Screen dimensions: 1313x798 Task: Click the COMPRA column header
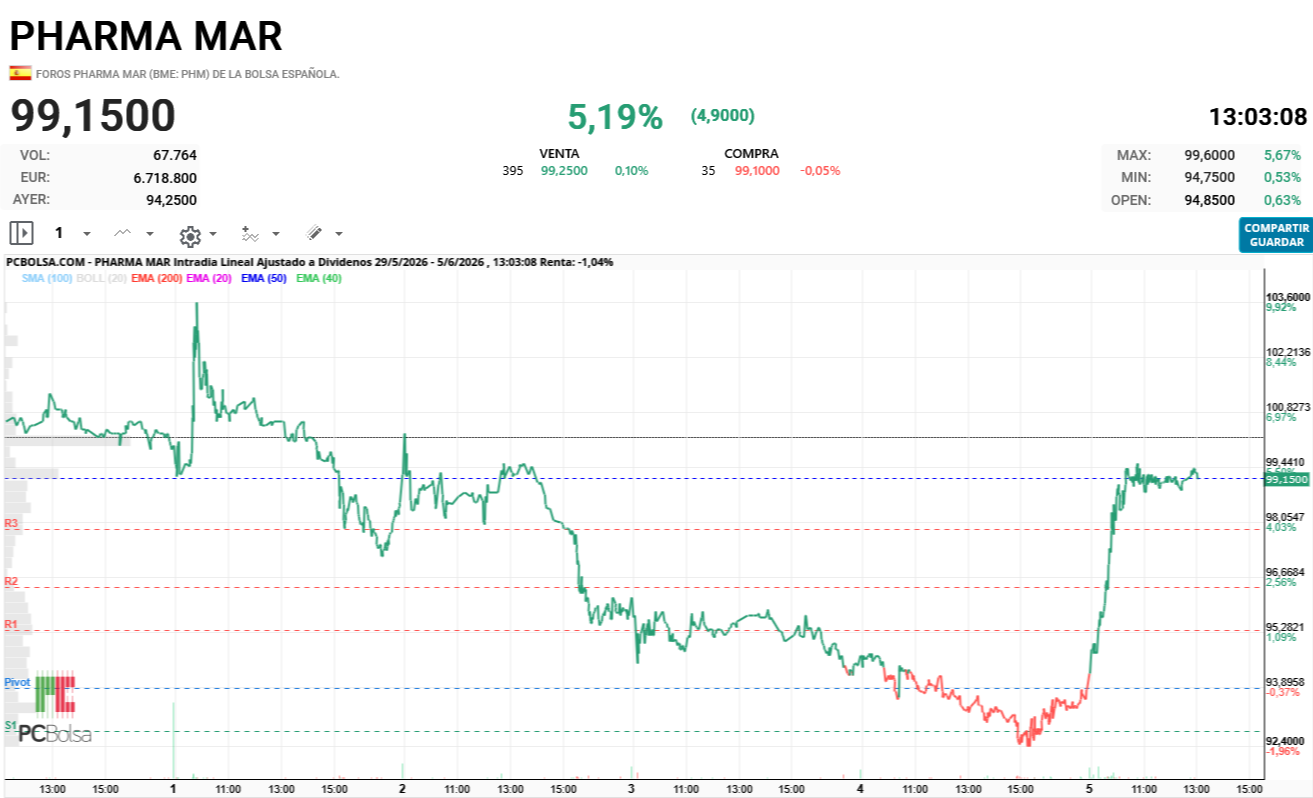tap(751, 154)
